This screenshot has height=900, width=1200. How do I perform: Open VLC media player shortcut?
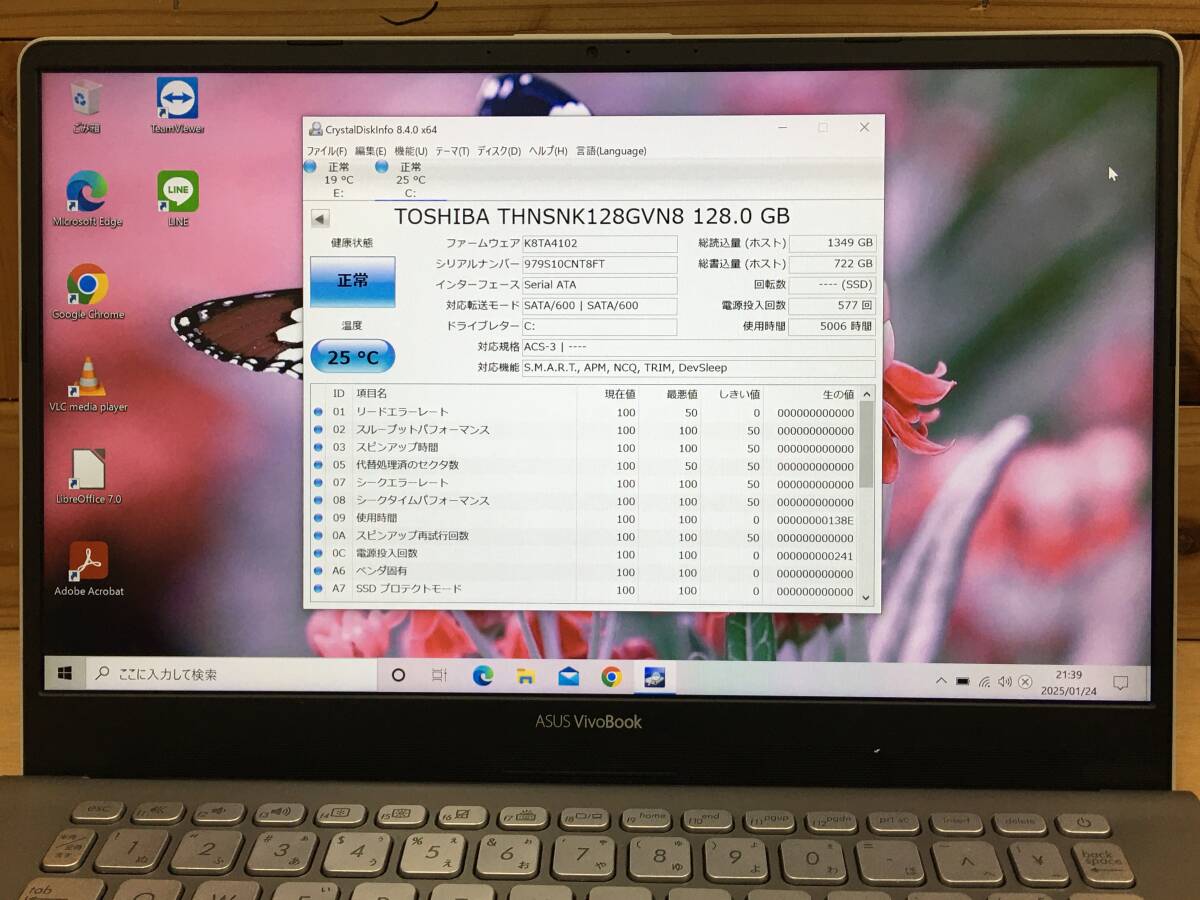88,385
